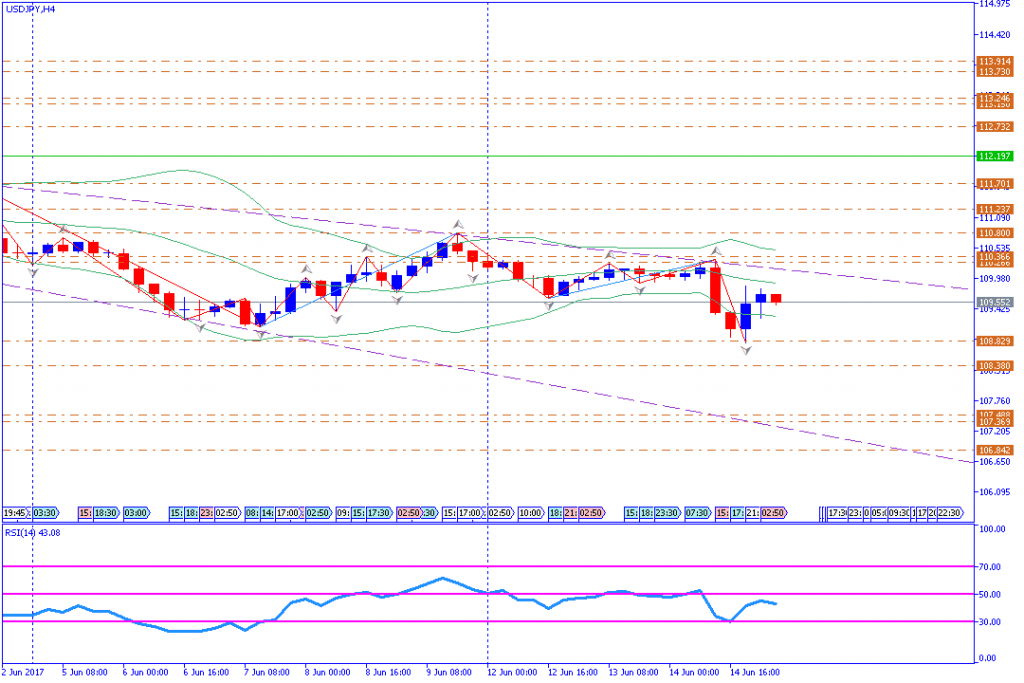Click the down fractal arrow below the latest low

(745, 352)
